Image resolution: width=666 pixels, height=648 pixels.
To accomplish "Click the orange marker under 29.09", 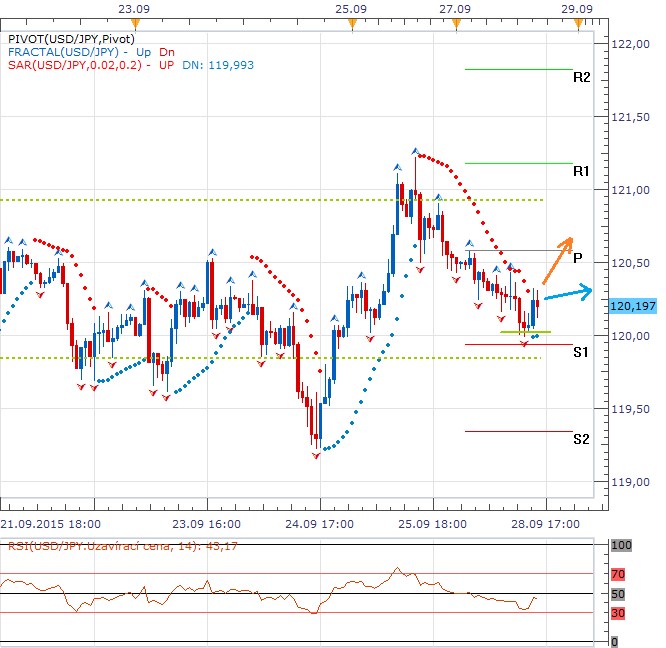I will tap(578, 24).
